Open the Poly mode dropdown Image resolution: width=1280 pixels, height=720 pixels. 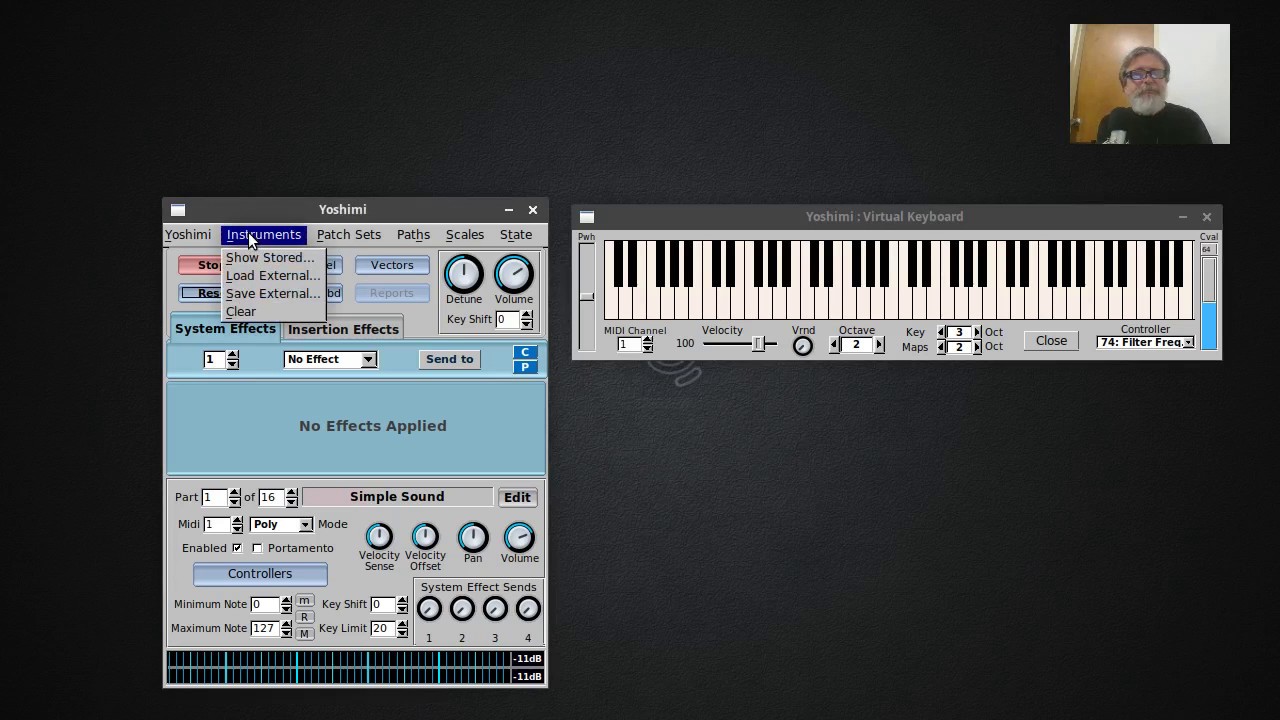[x=282, y=524]
